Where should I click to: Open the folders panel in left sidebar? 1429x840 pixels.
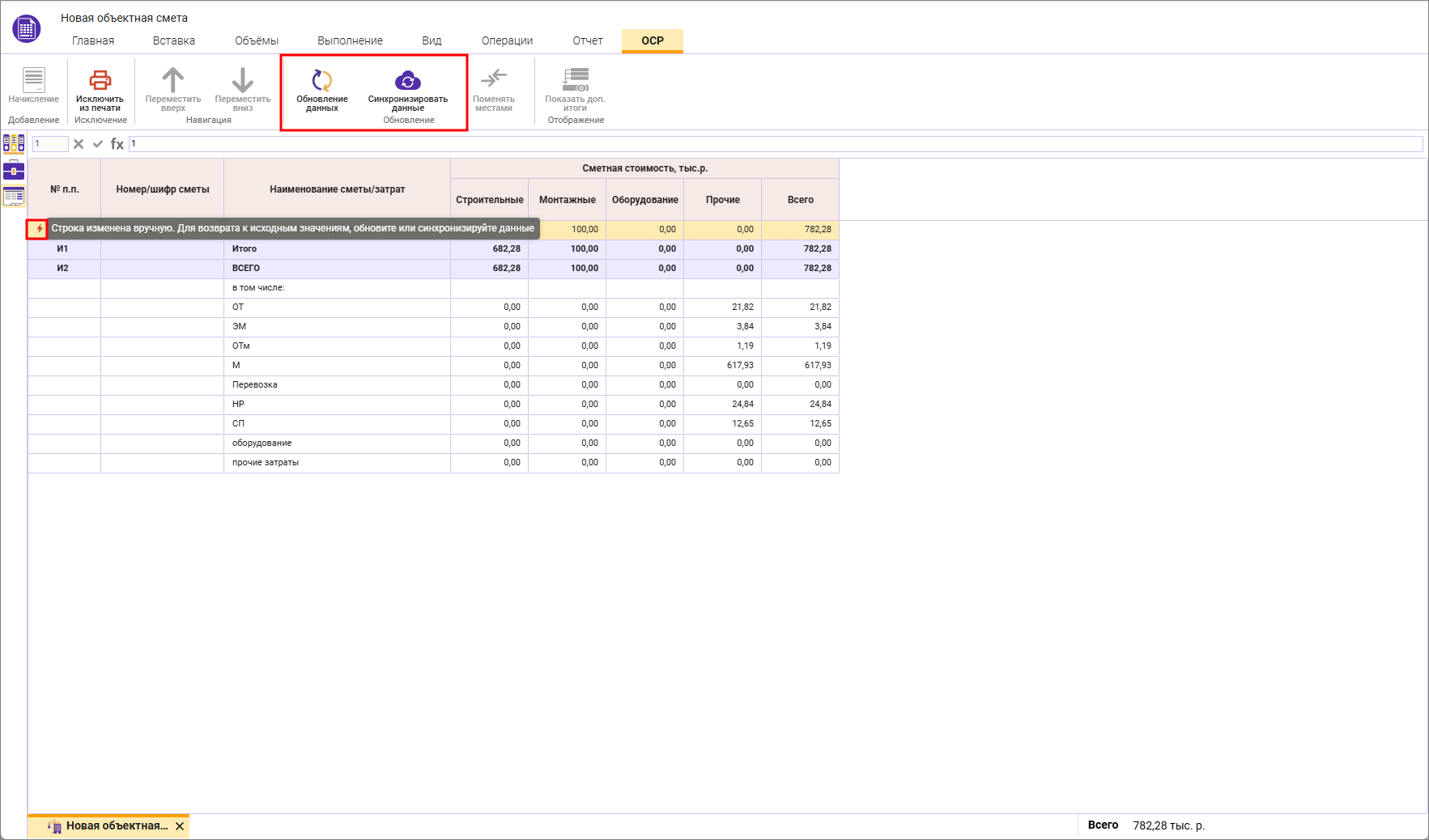[x=14, y=144]
